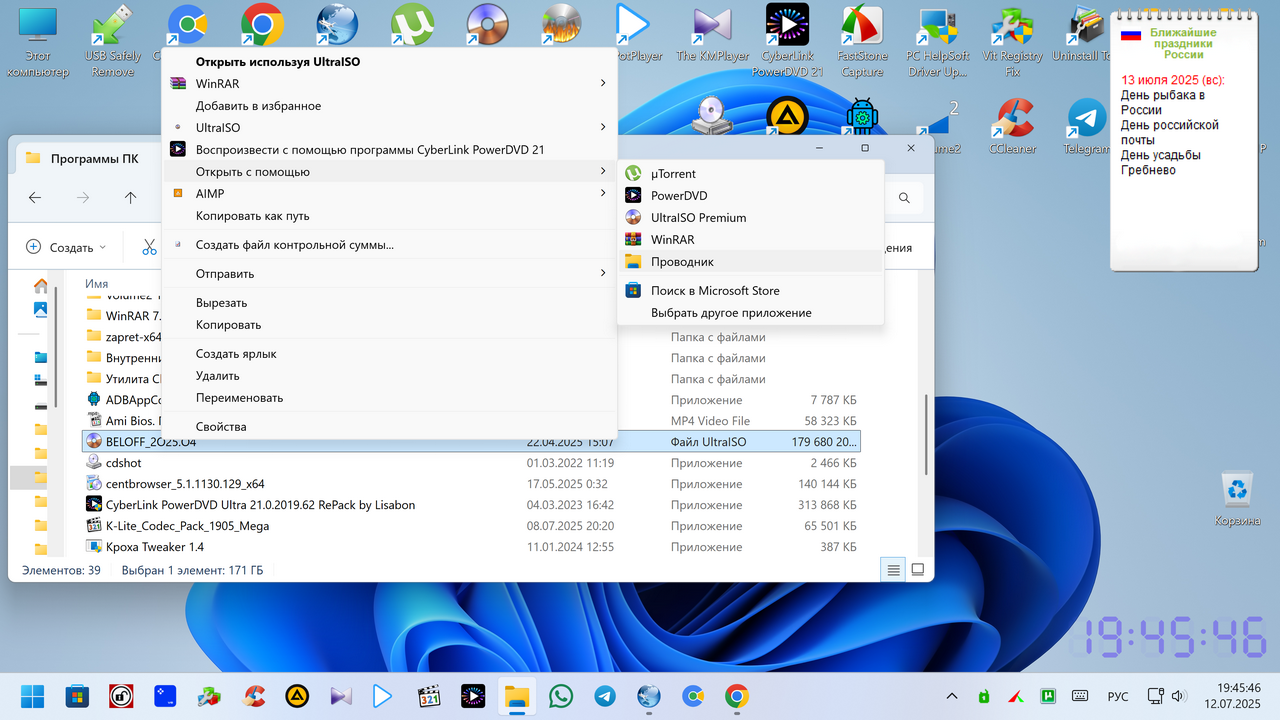
Task: Click File Explorer taskbar icon
Action: (517, 696)
